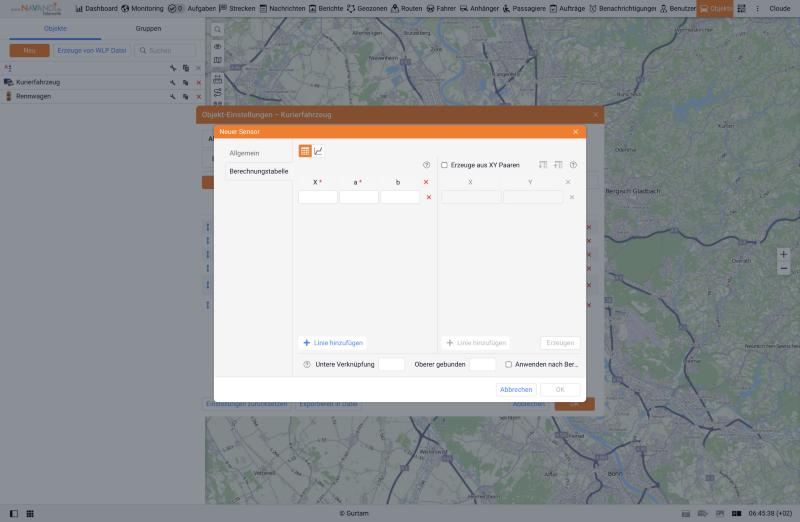
Task: Zoom in on the map
Action: coord(784,254)
